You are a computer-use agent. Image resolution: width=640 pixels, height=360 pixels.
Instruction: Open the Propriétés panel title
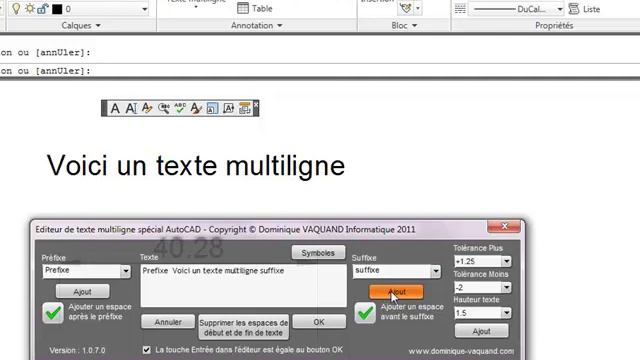(554, 25)
